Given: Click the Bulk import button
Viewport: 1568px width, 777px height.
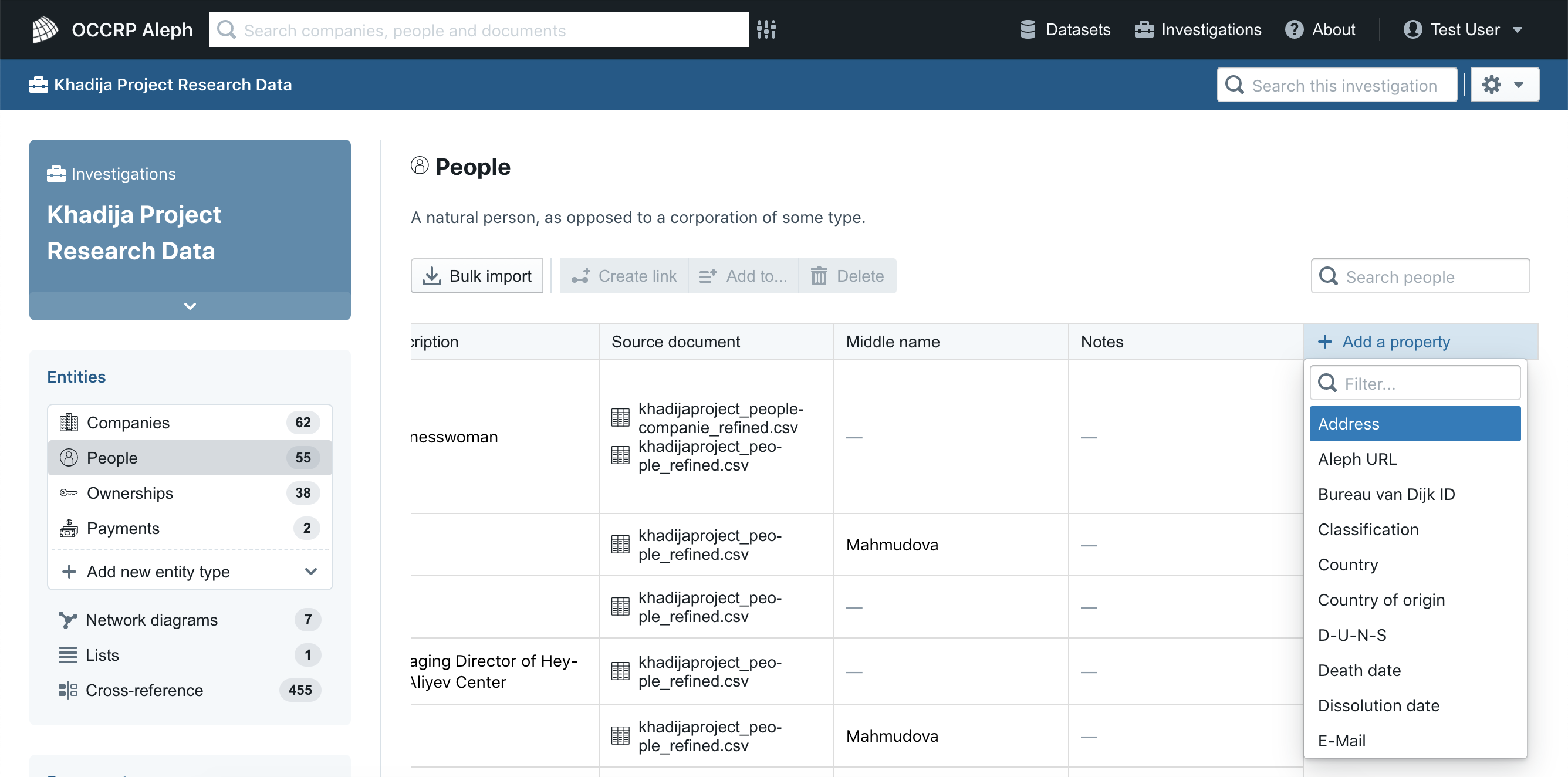Looking at the screenshot, I should point(477,276).
